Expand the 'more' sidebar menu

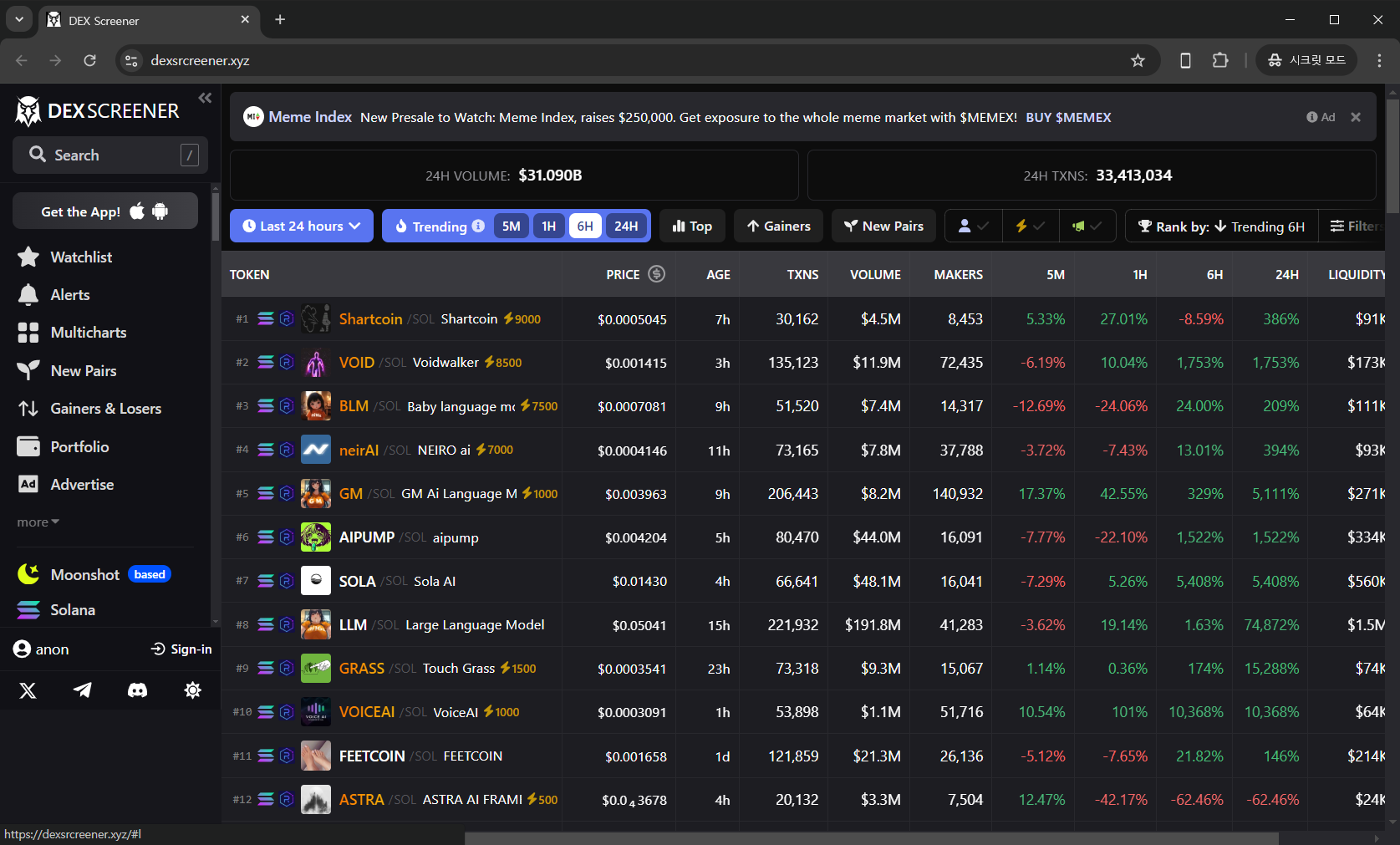(x=38, y=522)
